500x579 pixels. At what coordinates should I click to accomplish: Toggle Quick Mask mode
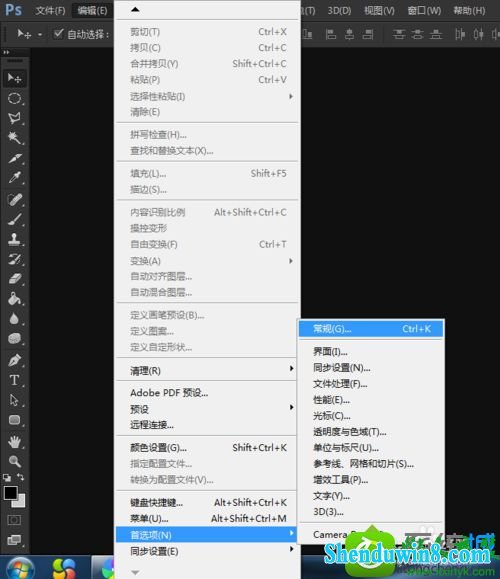[14, 520]
